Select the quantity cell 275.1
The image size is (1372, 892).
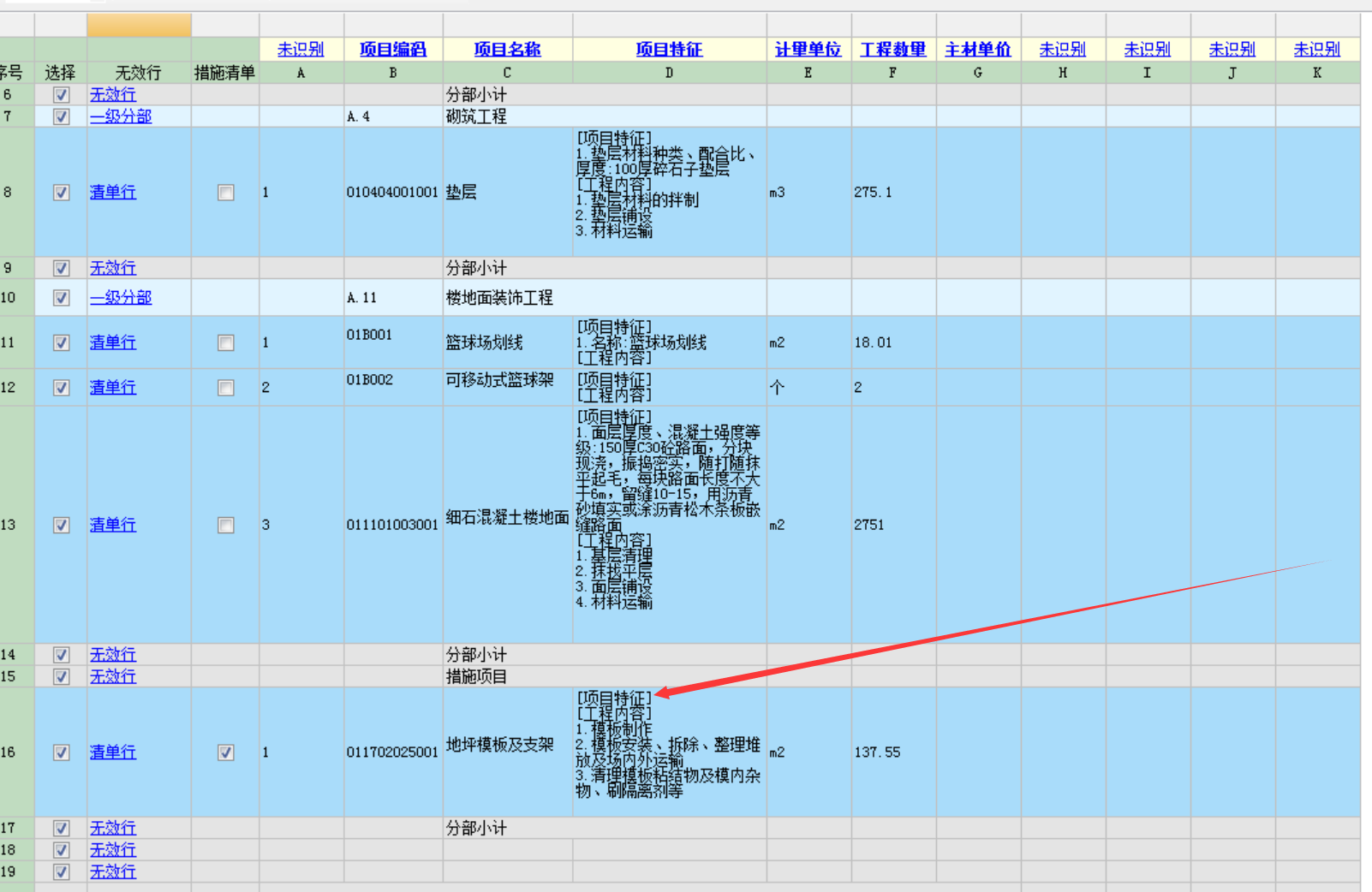[x=893, y=193]
